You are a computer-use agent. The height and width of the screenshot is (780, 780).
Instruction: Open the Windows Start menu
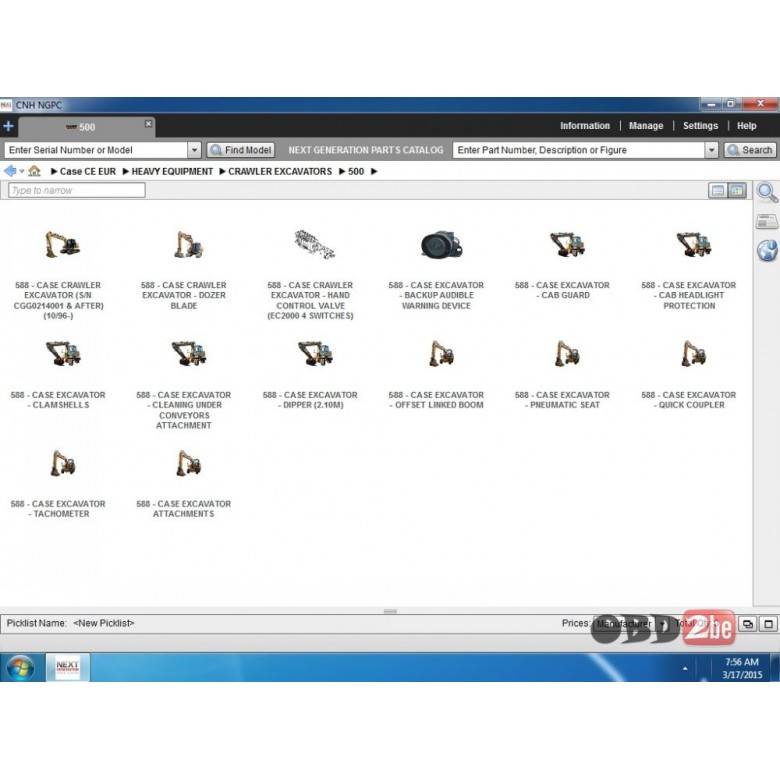click(x=20, y=668)
